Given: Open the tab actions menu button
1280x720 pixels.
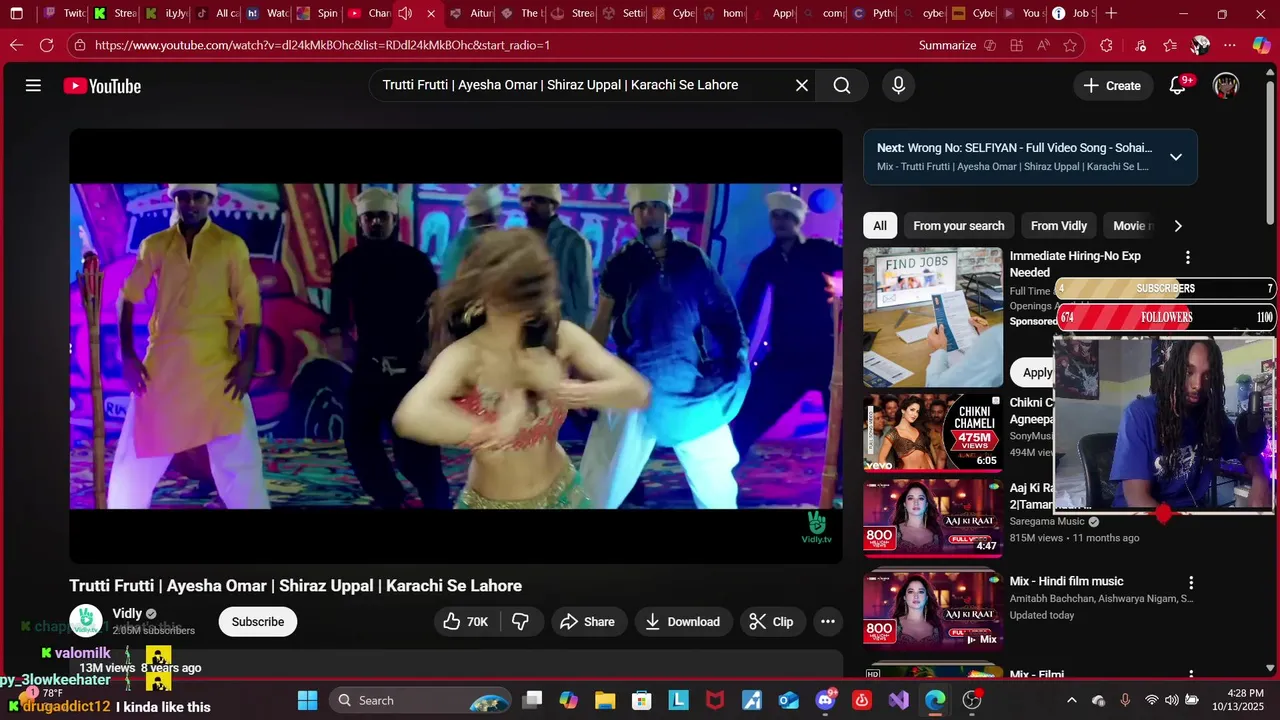Looking at the screenshot, I should tap(16, 14).
